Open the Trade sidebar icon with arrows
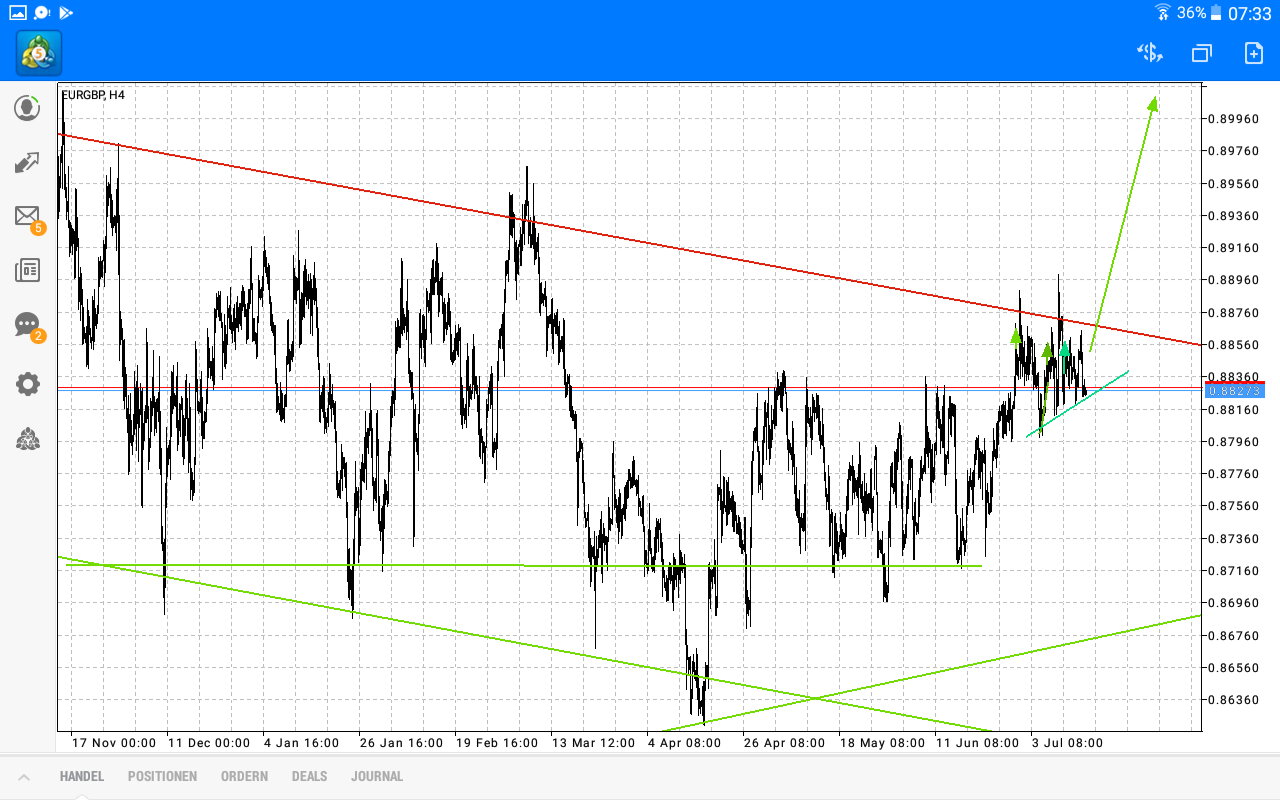This screenshot has width=1280, height=800. 27,162
